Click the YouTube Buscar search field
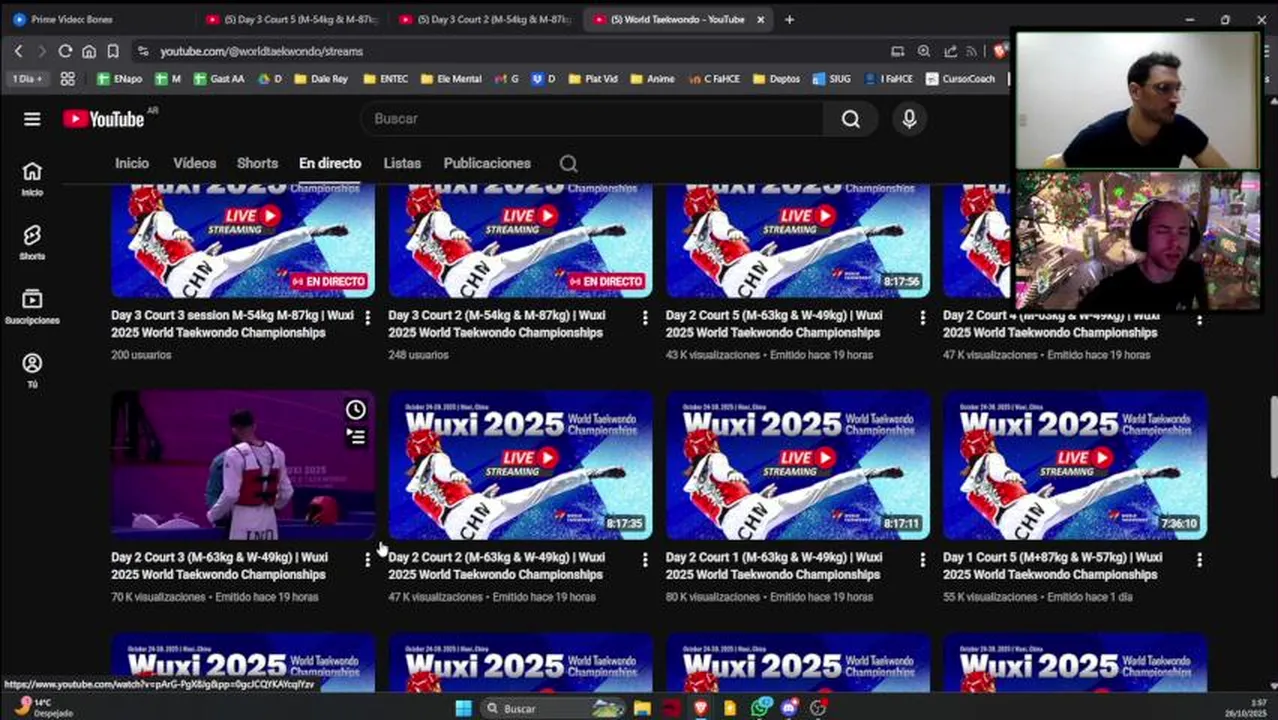1278x720 pixels. (592, 119)
